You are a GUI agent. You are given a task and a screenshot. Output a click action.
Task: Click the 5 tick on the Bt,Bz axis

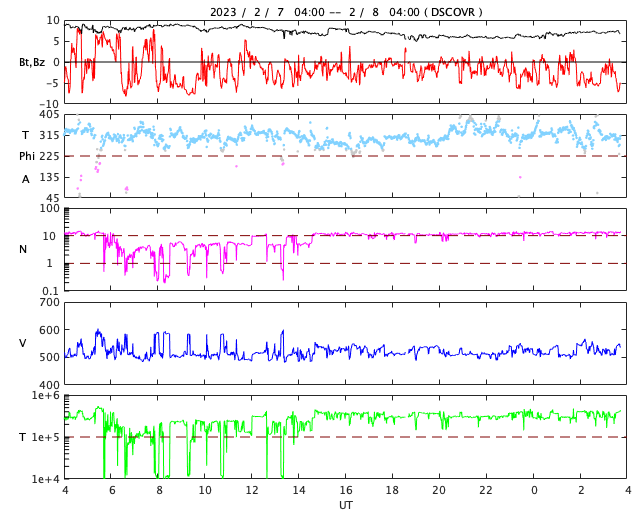point(56,41)
